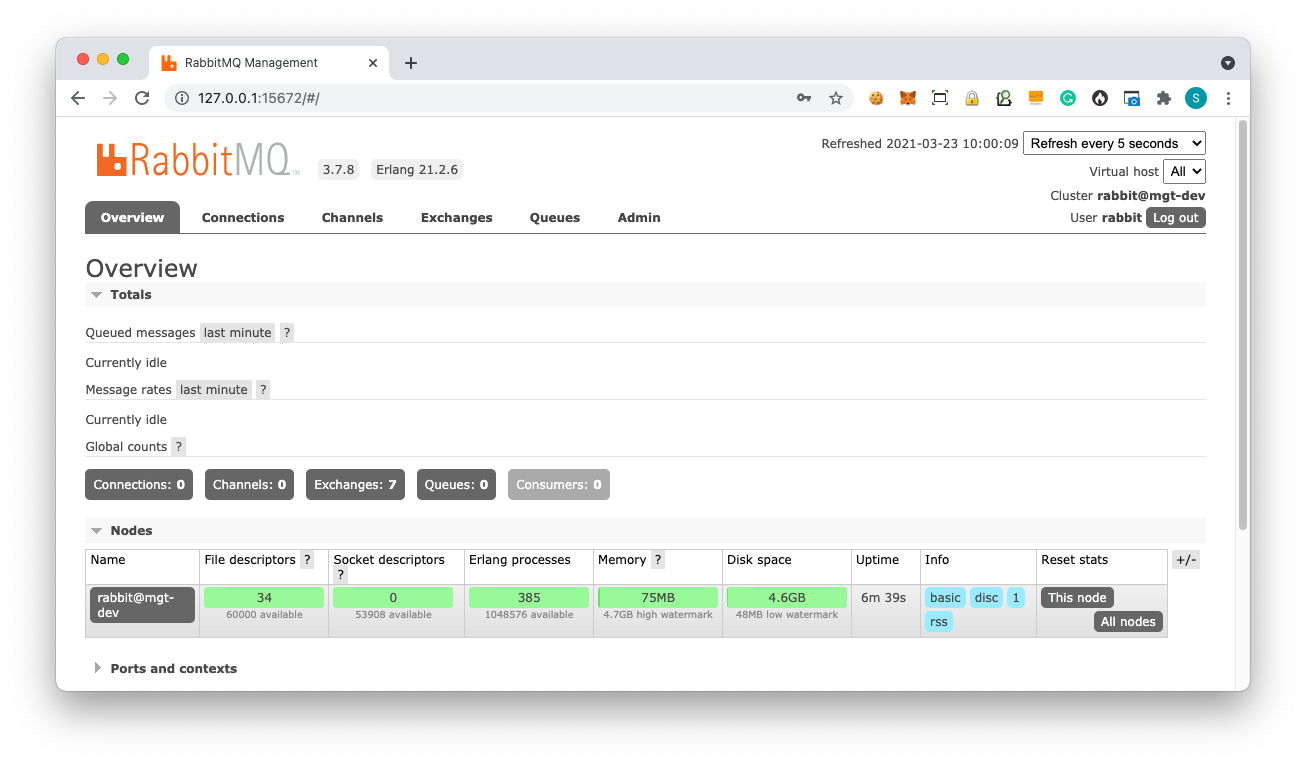Switch to the Admin tab

pos(639,217)
